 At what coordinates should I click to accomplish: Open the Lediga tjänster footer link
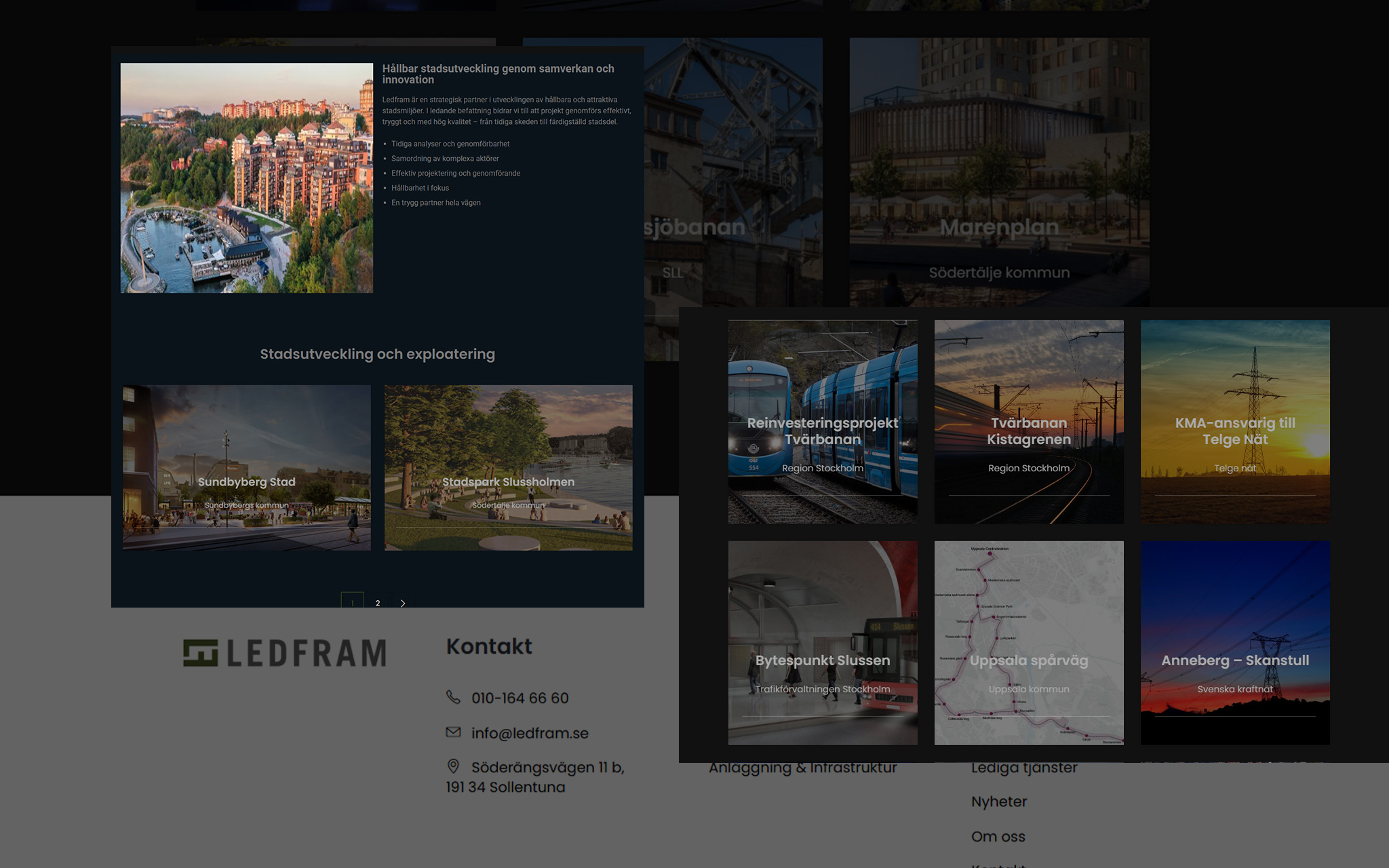1024,768
